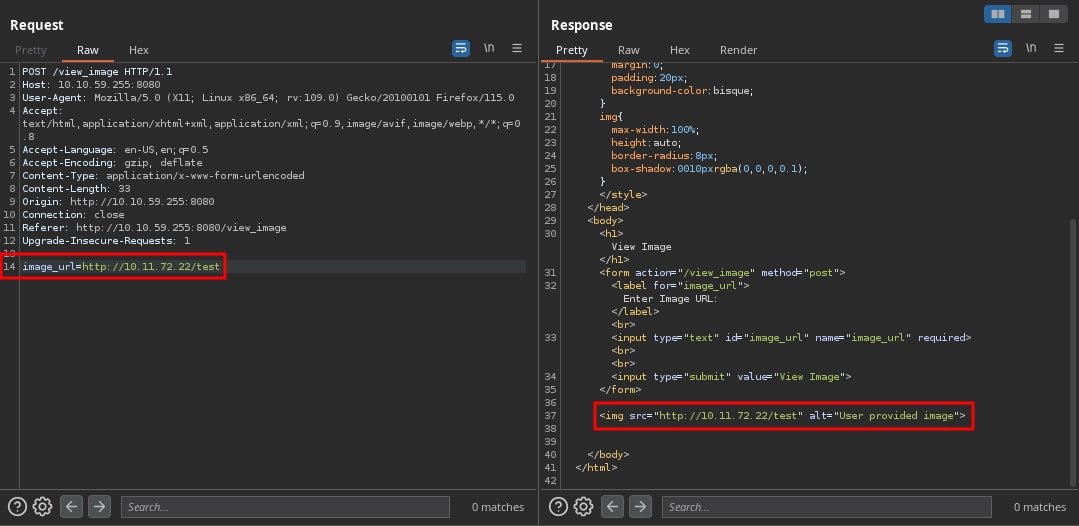Open Request search settings gear
The width and height of the screenshot is (1079, 526).
(42, 507)
